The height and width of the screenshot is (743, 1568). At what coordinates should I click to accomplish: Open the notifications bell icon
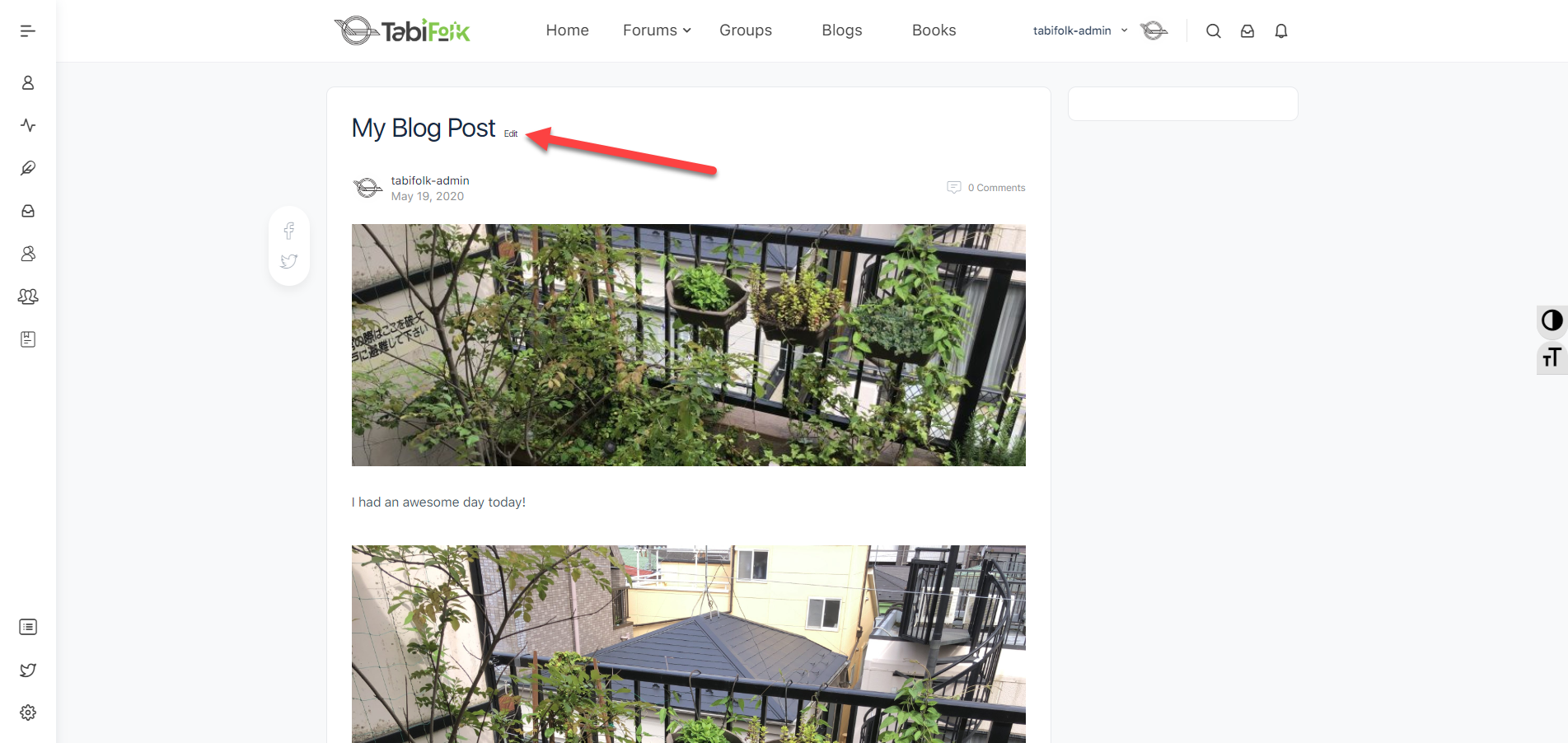click(1281, 31)
